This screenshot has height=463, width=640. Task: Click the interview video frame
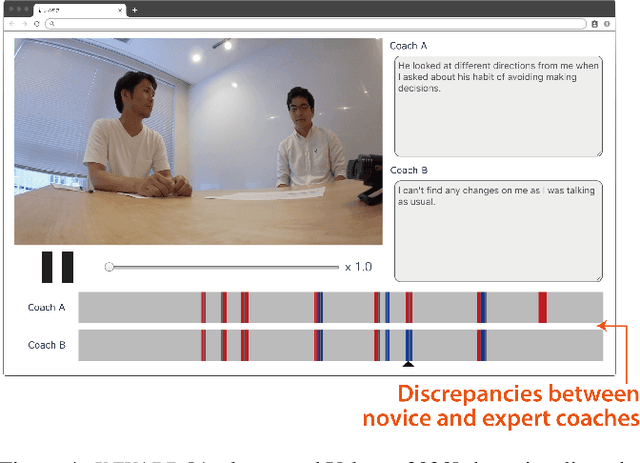click(198, 142)
